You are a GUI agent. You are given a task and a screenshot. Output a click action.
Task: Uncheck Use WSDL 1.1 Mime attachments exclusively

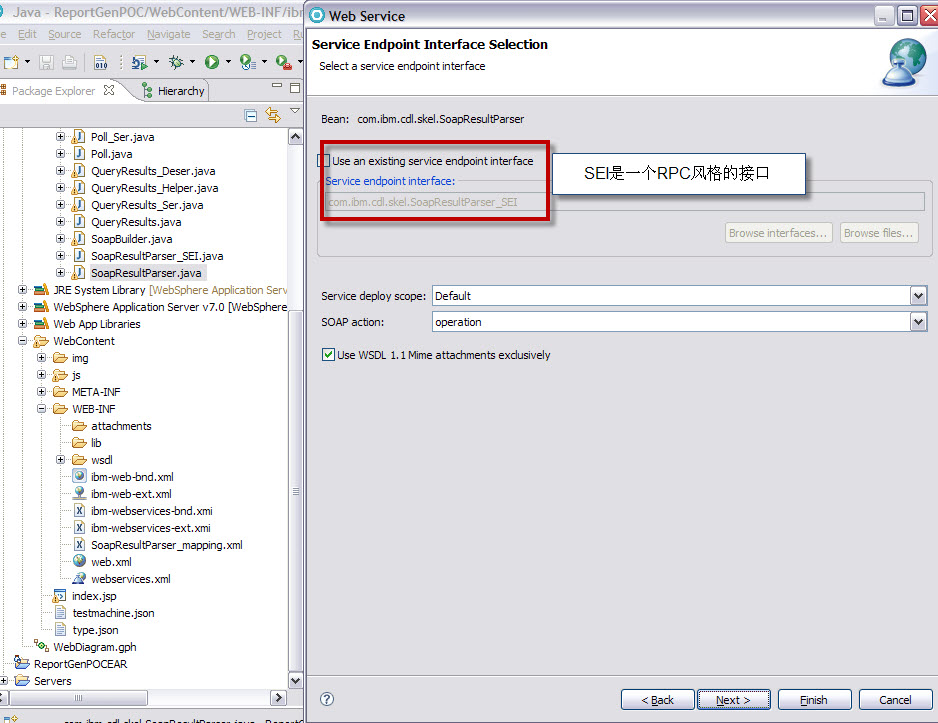[328, 355]
